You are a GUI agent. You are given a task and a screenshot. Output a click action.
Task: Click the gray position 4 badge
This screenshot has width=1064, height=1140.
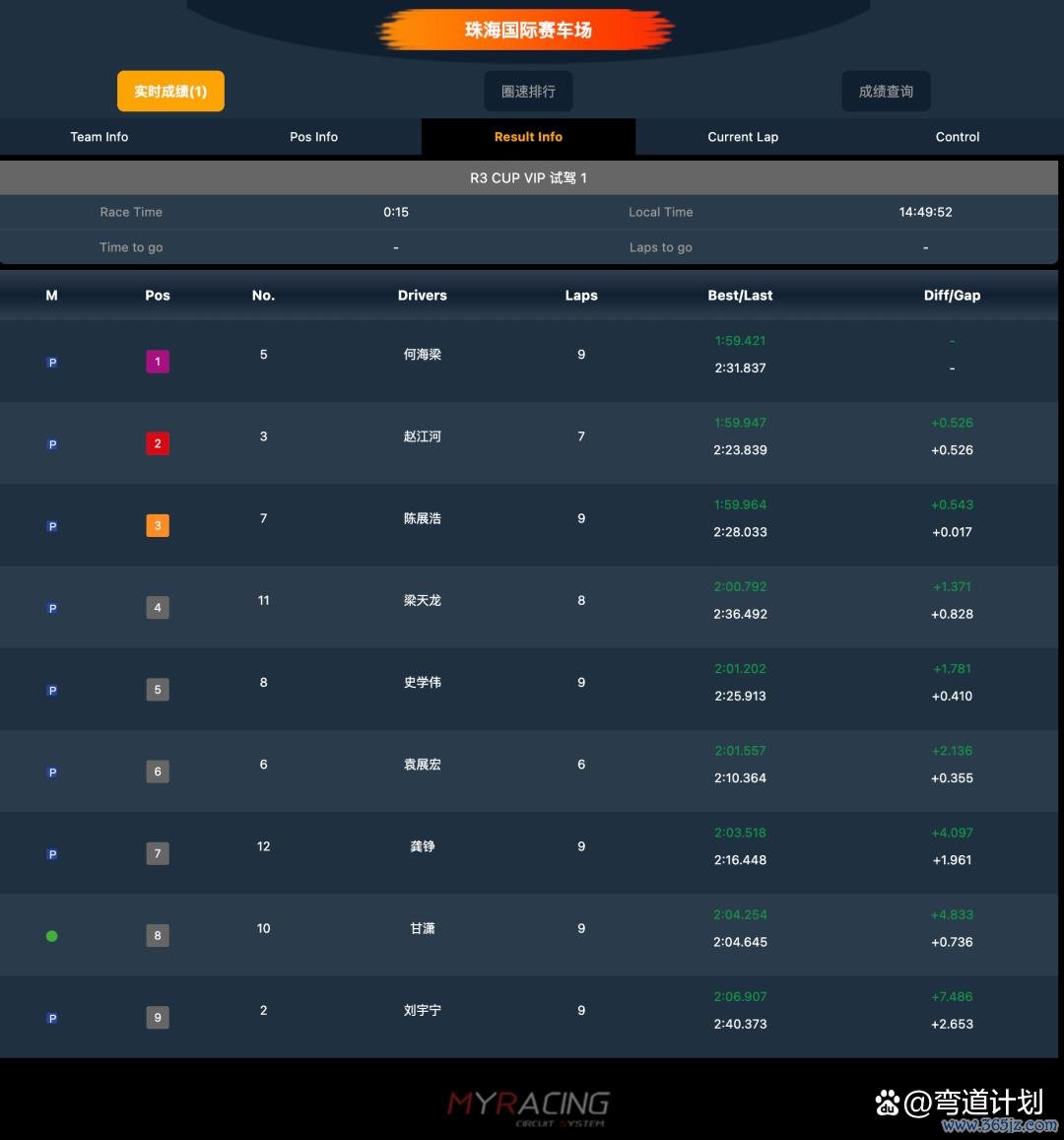click(x=158, y=607)
